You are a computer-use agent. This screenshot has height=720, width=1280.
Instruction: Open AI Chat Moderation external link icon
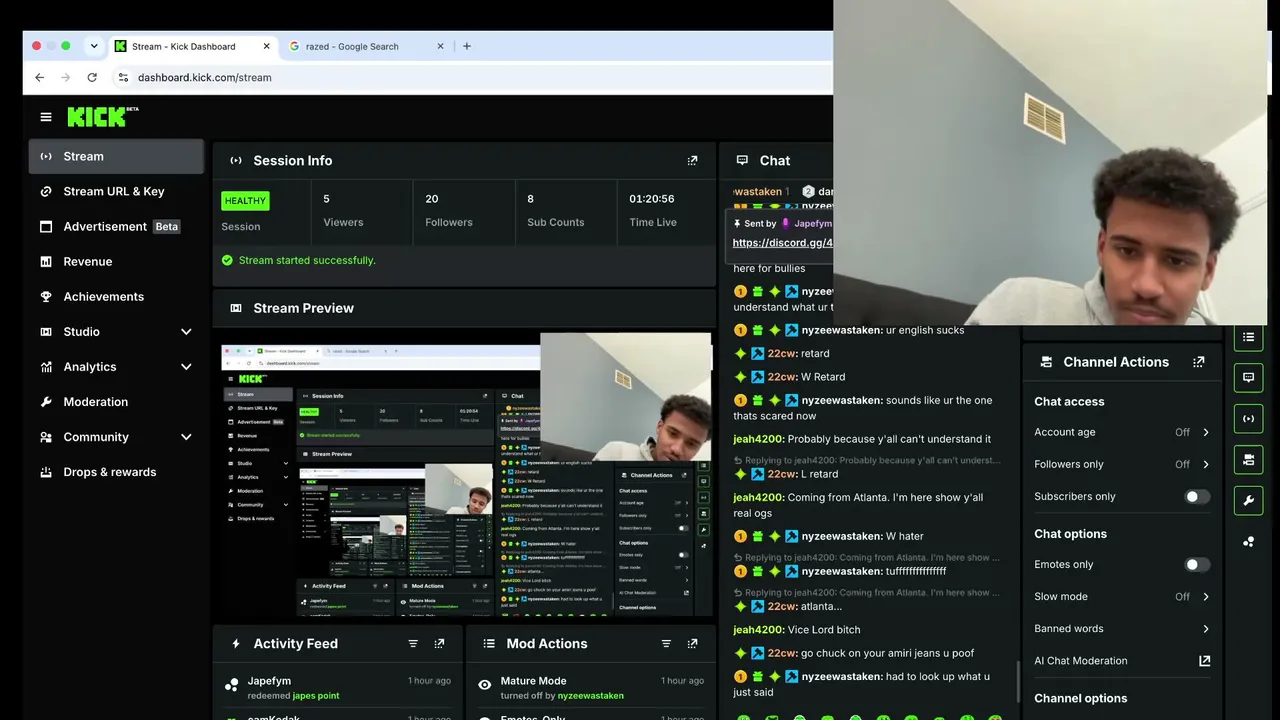point(1204,661)
